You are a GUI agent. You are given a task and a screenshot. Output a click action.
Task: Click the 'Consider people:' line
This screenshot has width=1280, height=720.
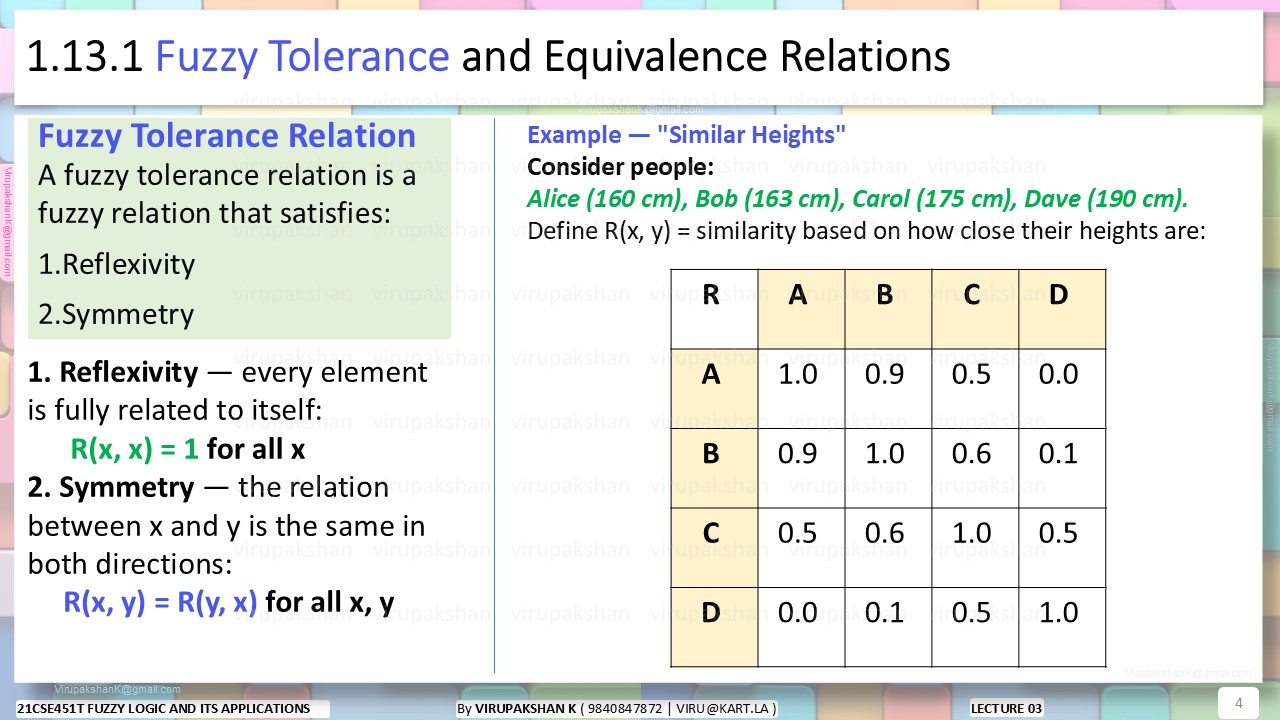pyautogui.click(x=621, y=166)
